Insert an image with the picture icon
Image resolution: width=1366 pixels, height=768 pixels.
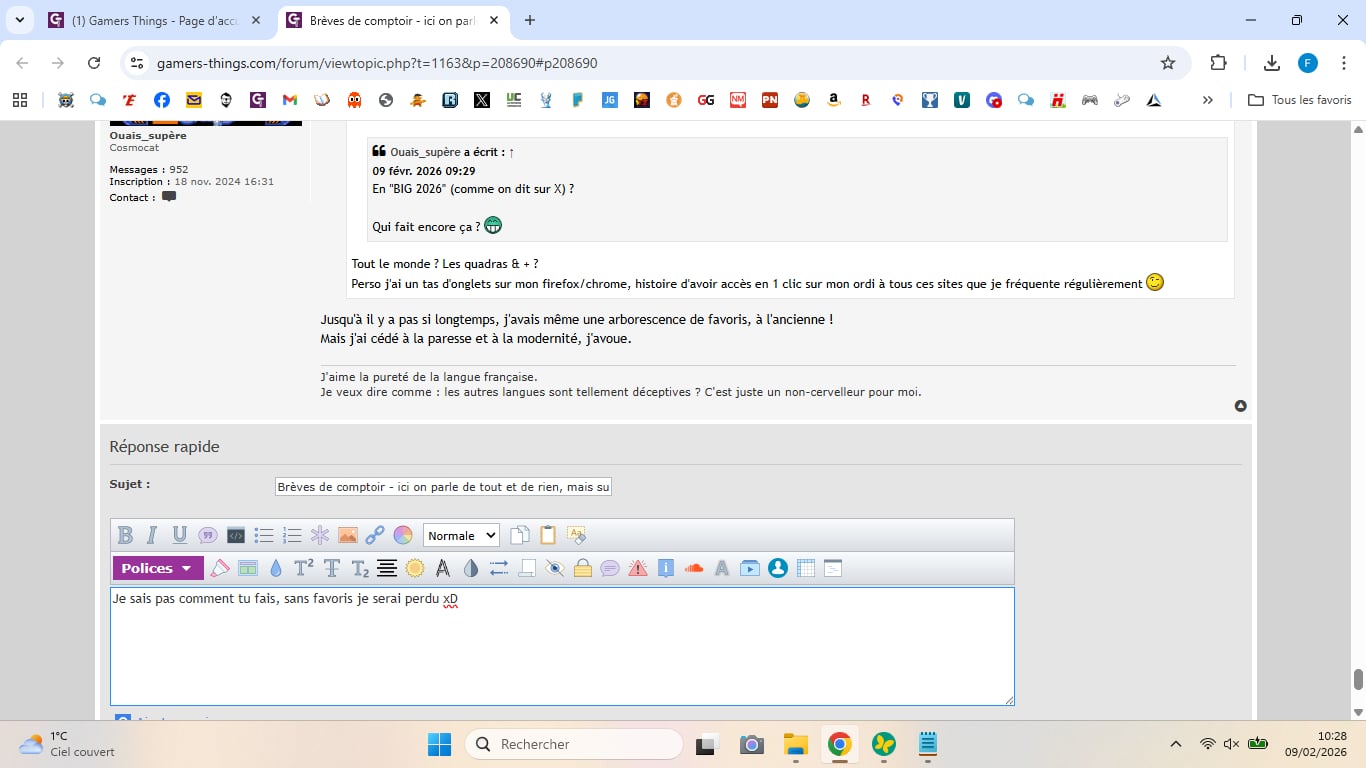pyautogui.click(x=348, y=535)
